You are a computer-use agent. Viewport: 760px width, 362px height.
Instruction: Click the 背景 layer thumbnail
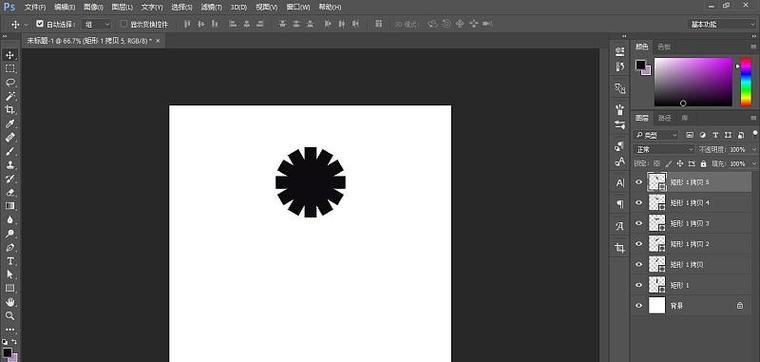tap(657, 306)
